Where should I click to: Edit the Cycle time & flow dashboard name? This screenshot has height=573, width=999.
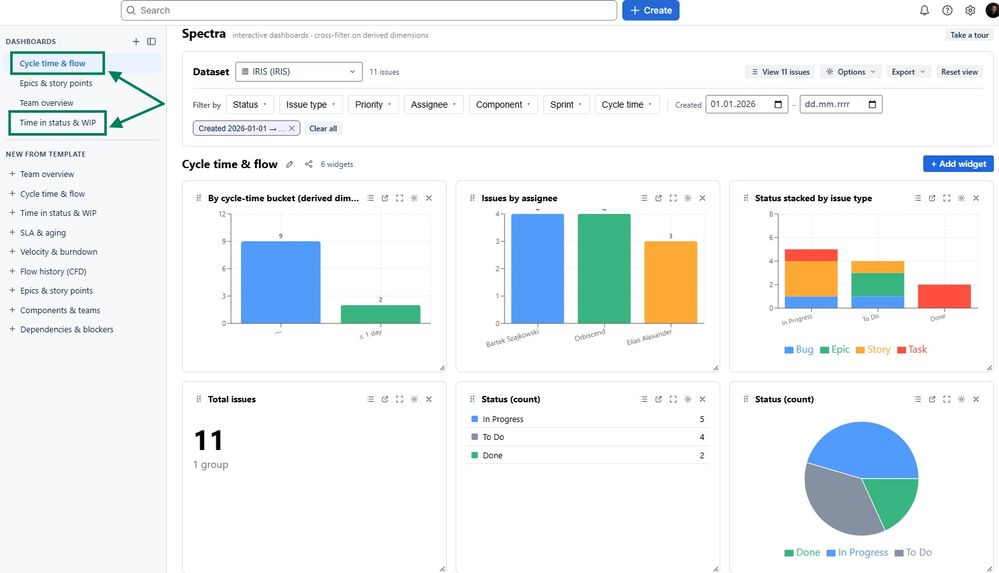tap(289, 164)
